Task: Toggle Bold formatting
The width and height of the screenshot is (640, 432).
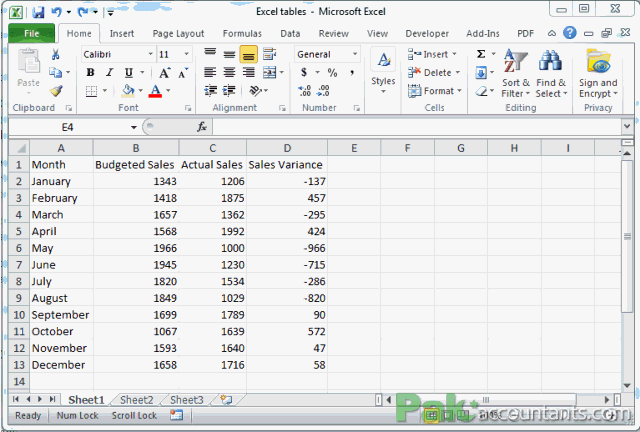Action: pos(90,73)
